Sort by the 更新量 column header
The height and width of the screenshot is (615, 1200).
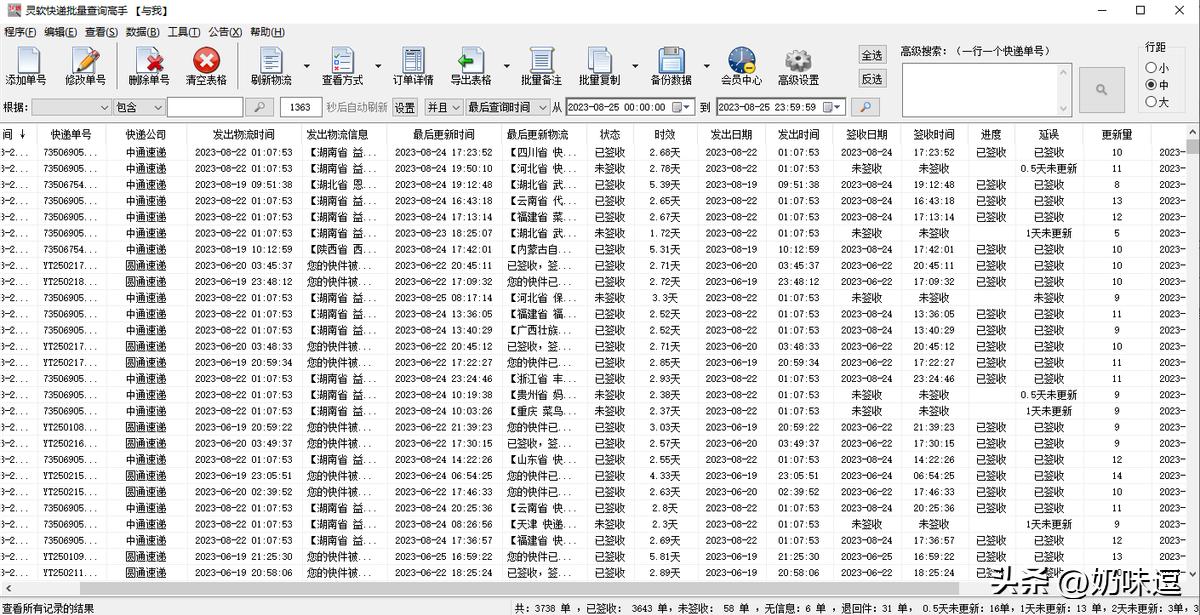click(x=1117, y=134)
